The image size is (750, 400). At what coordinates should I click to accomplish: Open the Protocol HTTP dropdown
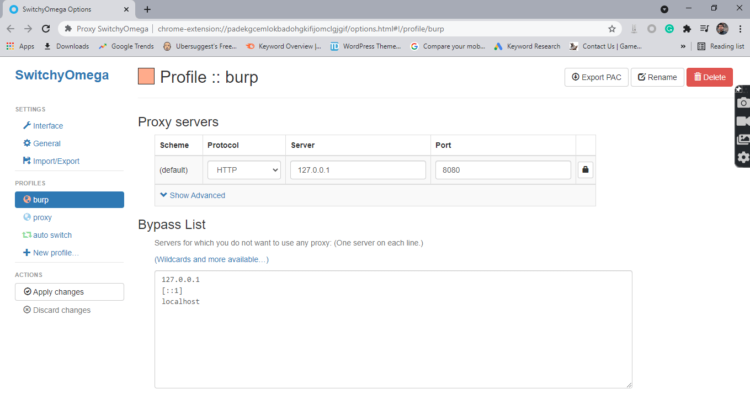244,170
